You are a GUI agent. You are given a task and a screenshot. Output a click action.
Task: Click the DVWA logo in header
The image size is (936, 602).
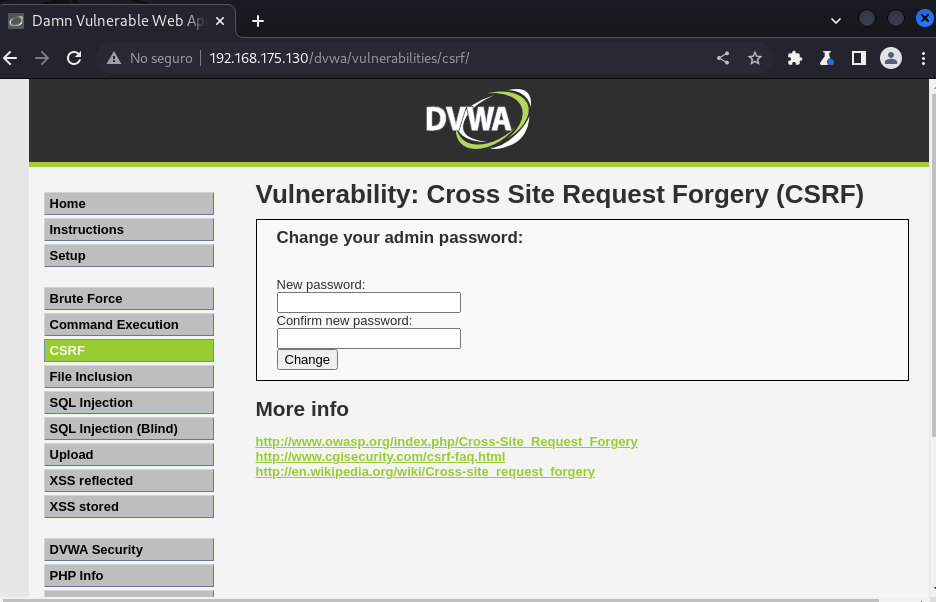[x=478, y=119]
